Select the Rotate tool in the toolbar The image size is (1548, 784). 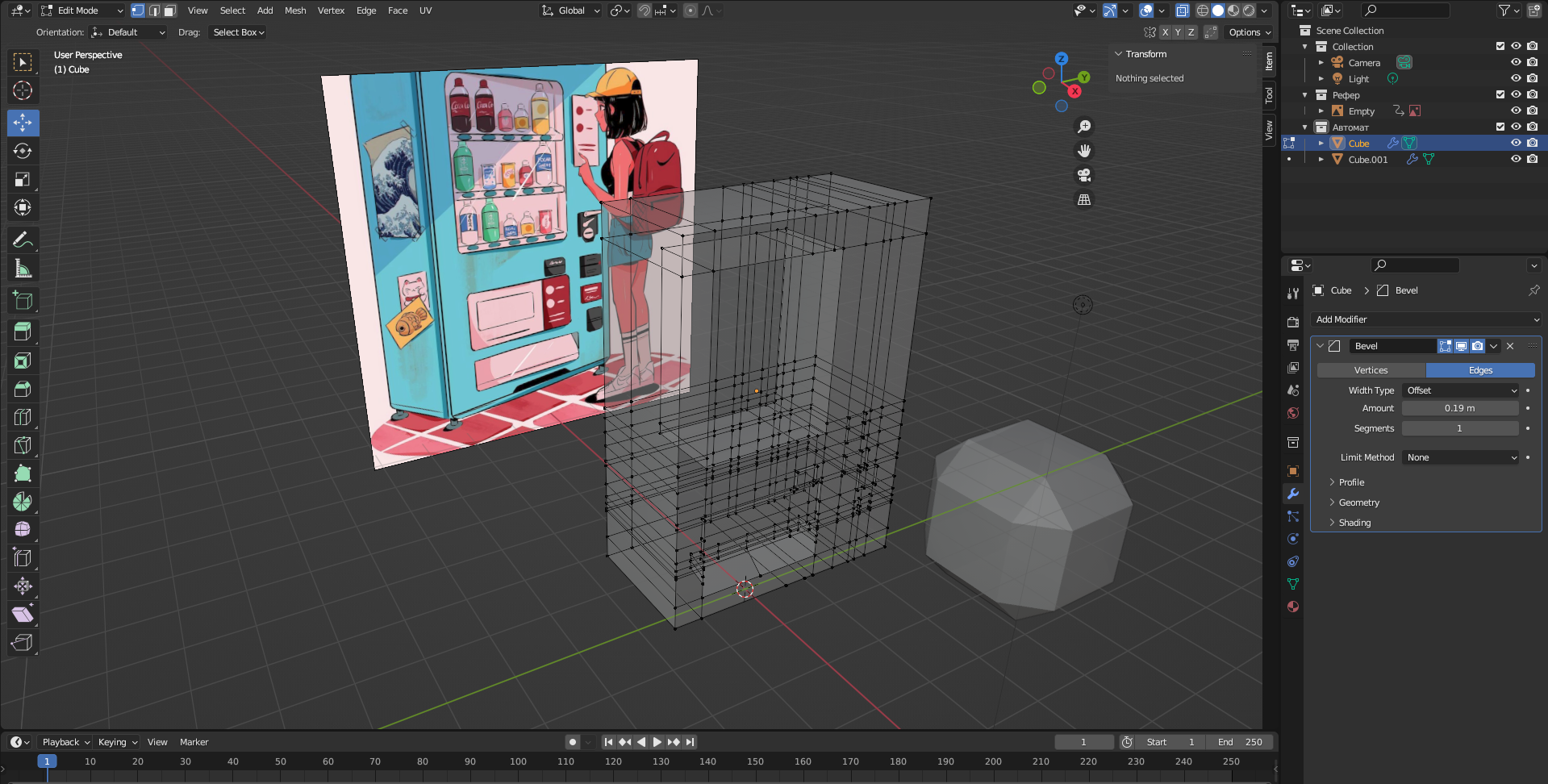23,152
